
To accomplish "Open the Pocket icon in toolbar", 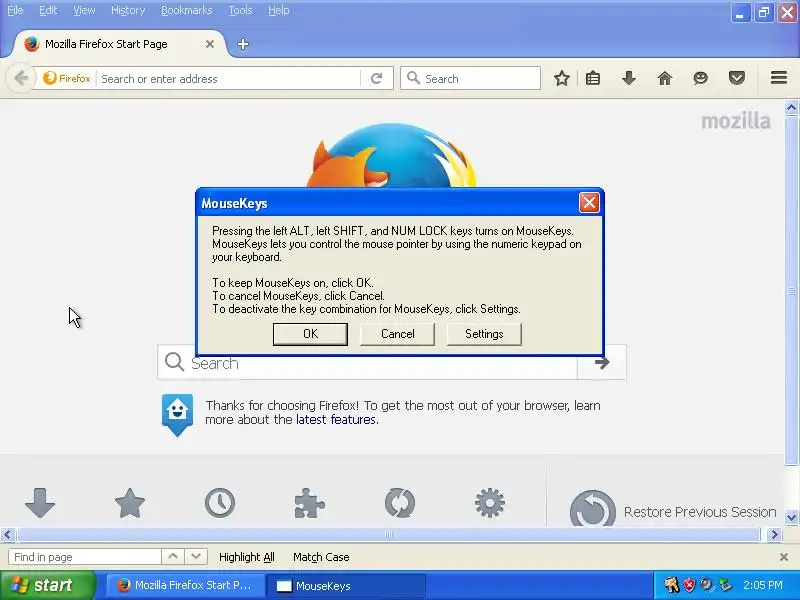I will pos(737,78).
